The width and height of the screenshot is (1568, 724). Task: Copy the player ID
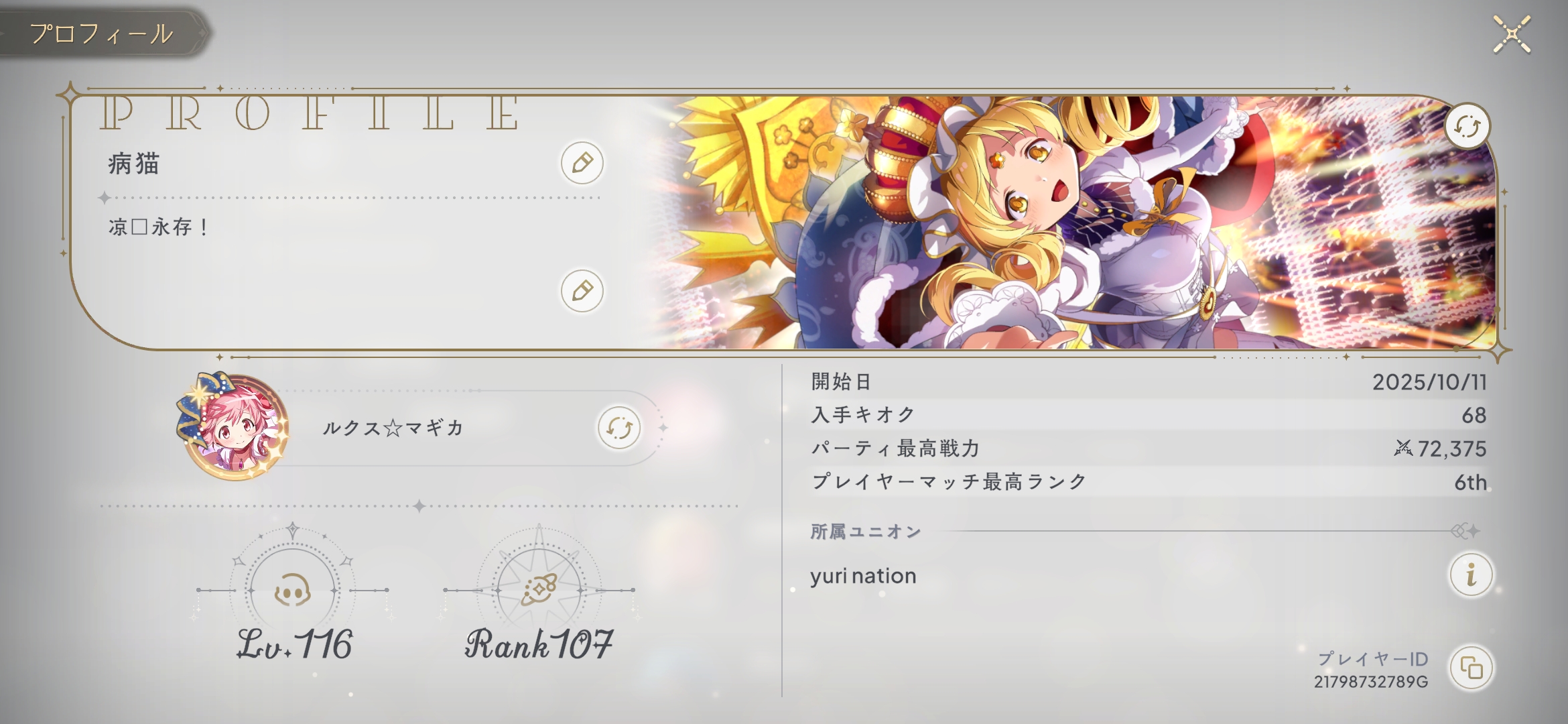point(1471,668)
